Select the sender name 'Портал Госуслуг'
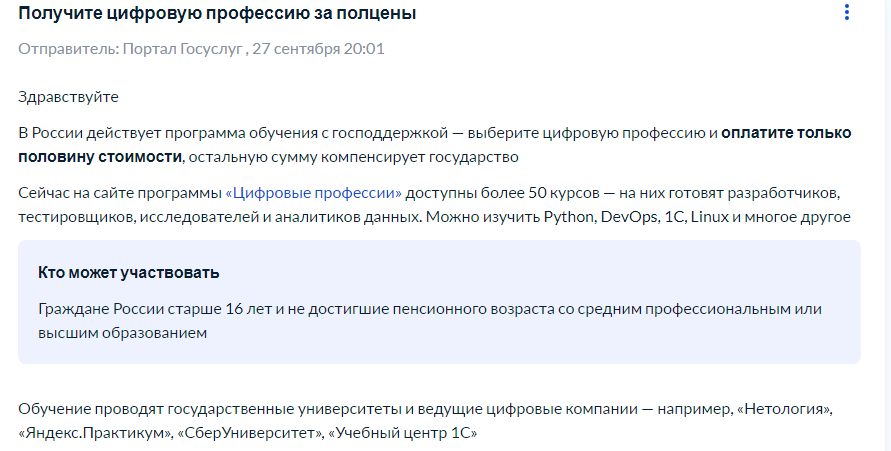 pyautogui.click(x=183, y=49)
